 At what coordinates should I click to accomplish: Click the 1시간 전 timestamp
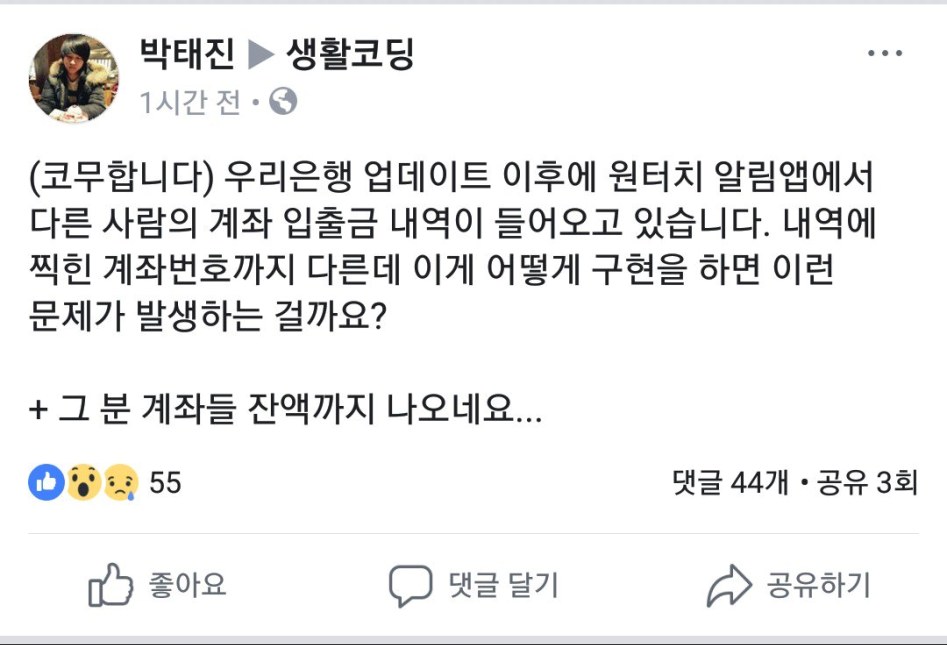click(191, 102)
